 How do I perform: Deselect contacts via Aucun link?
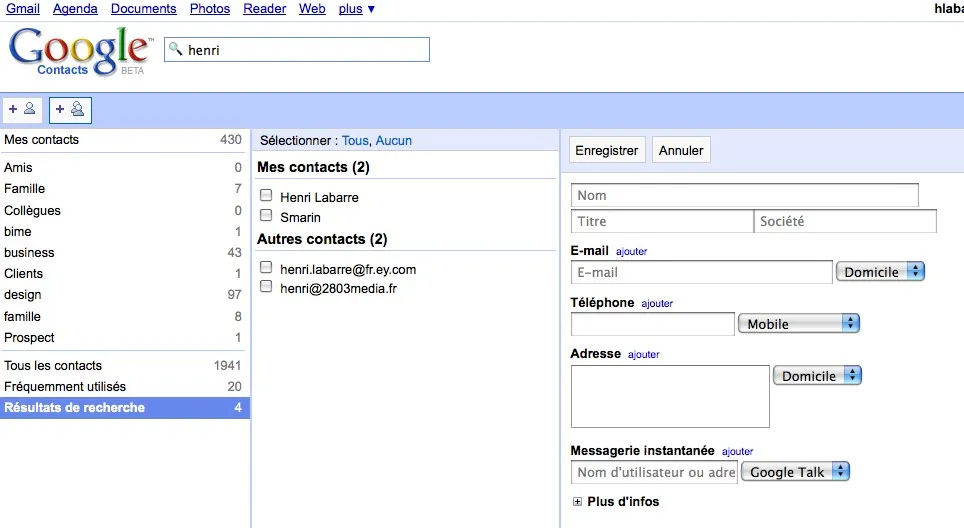[x=393, y=140]
